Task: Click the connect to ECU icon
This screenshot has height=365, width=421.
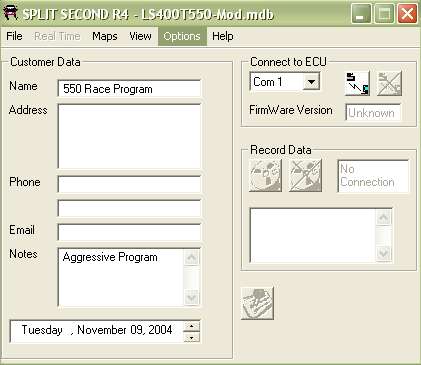Action: tap(357, 83)
